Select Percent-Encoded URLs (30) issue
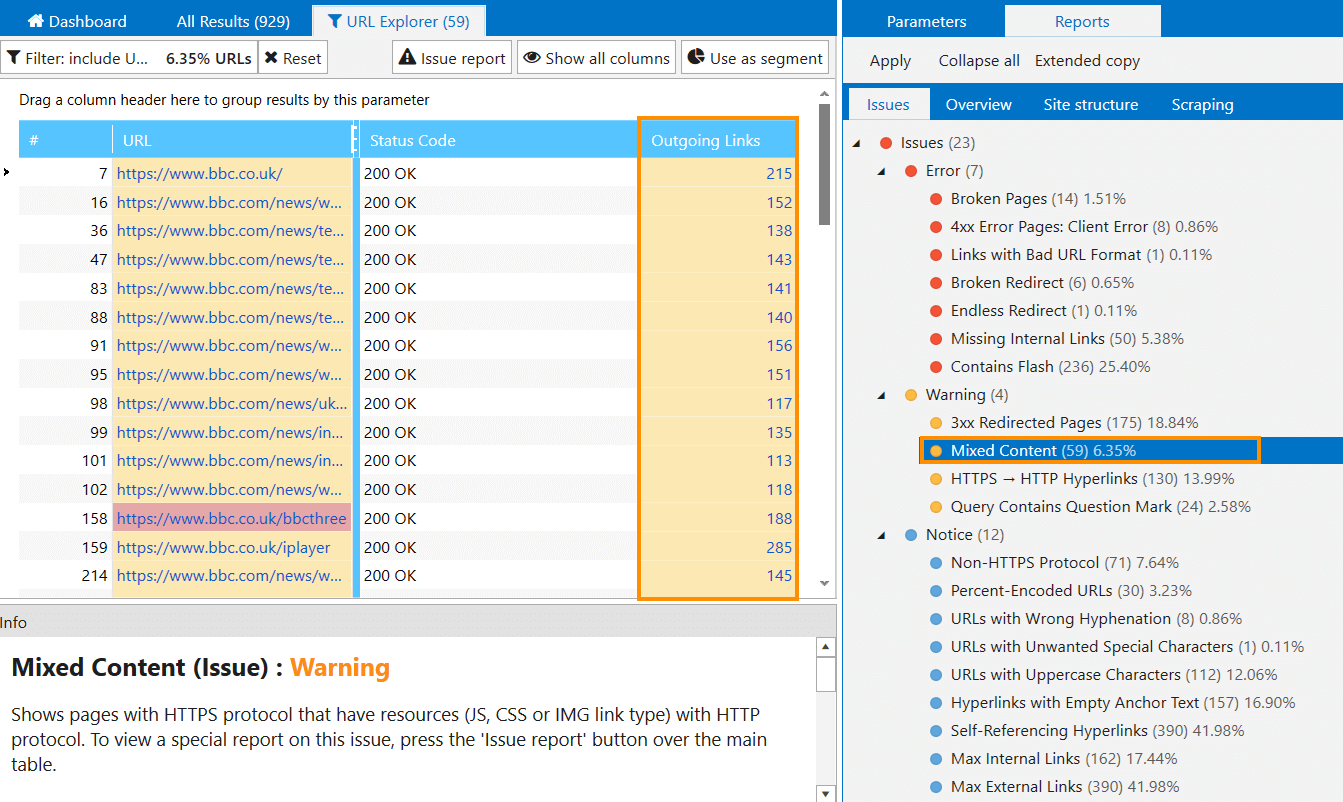This screenshot has height=802, width=1343. 1071,591
